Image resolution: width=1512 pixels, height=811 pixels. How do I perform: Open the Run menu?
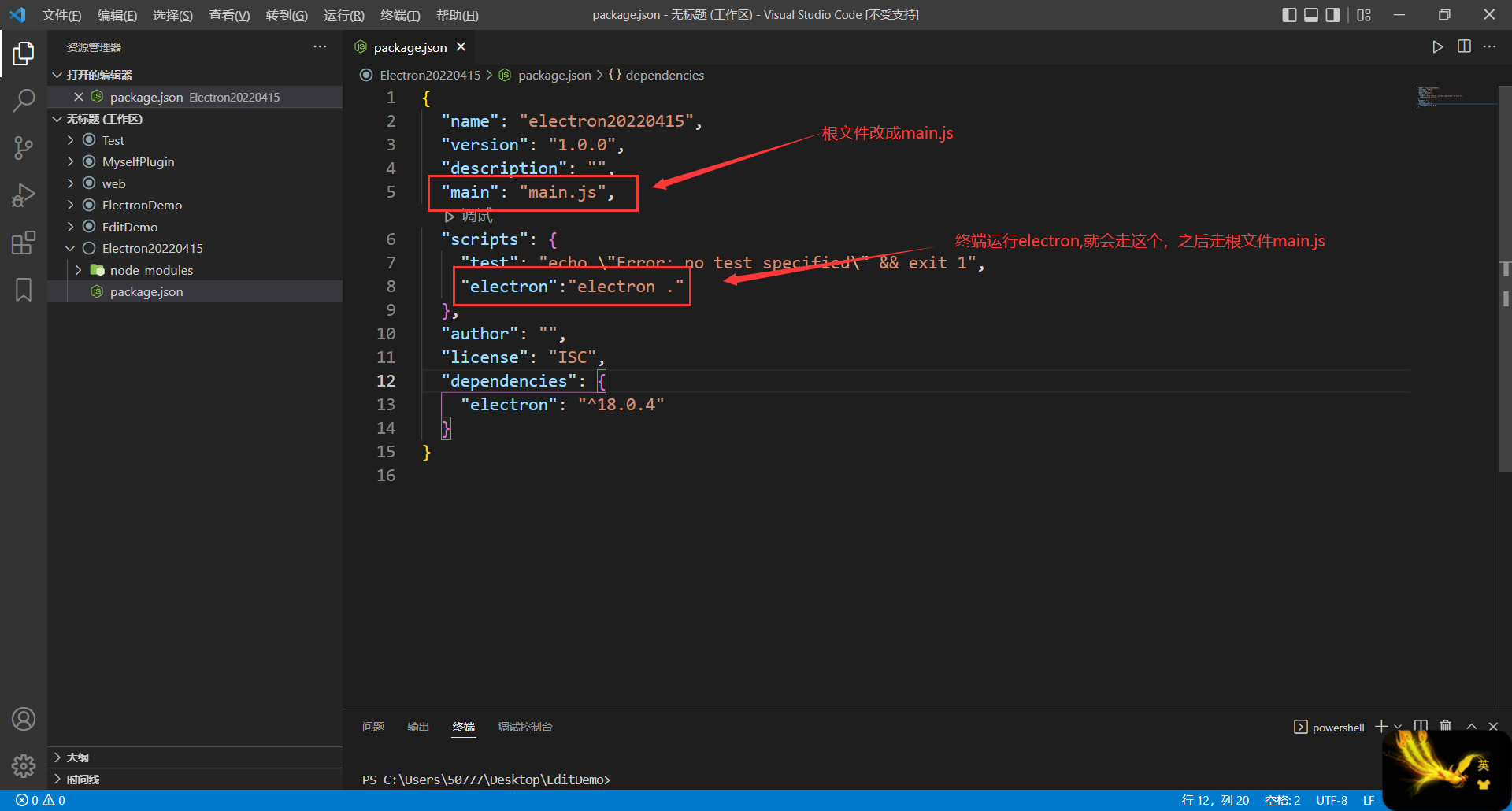click(x=344, y=15)
